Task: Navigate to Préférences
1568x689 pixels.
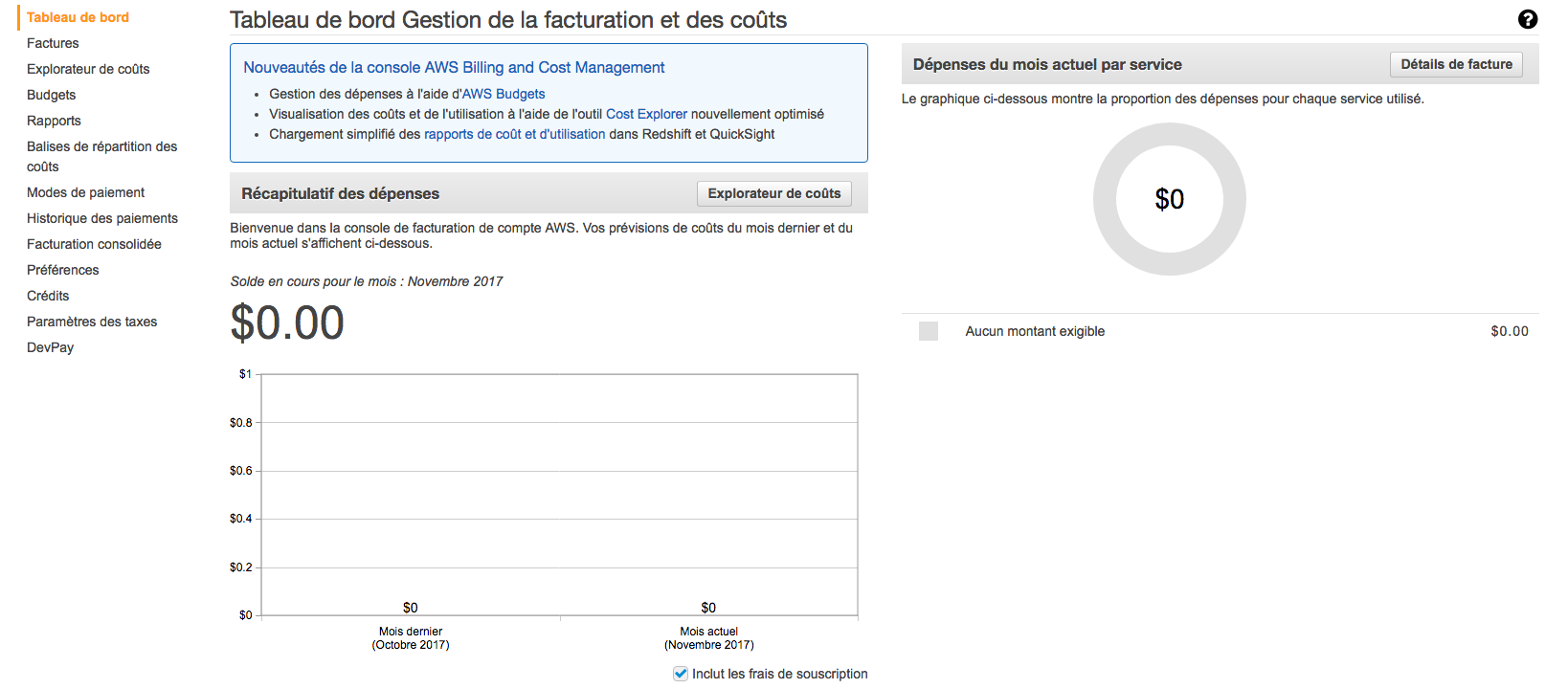Action: (62, 270)
